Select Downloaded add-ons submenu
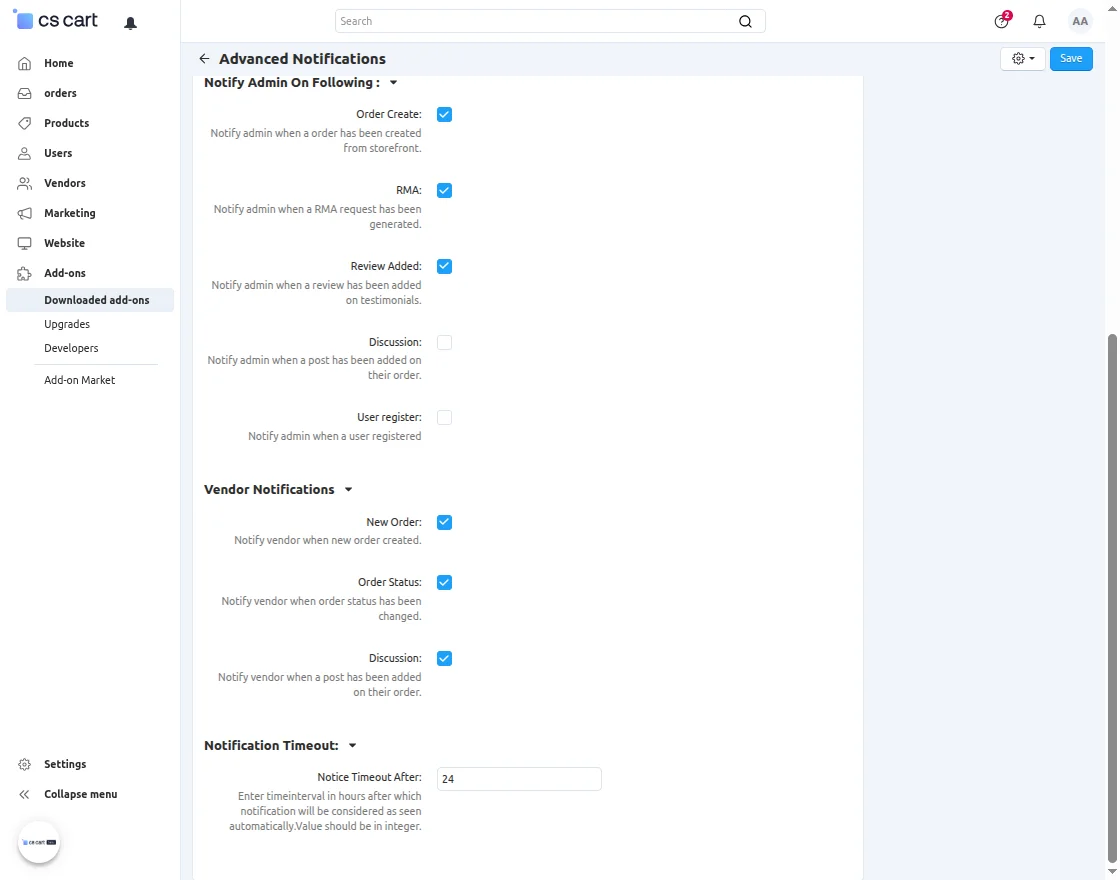Viewport: 1120px width, 880px height. pos(90,300)
